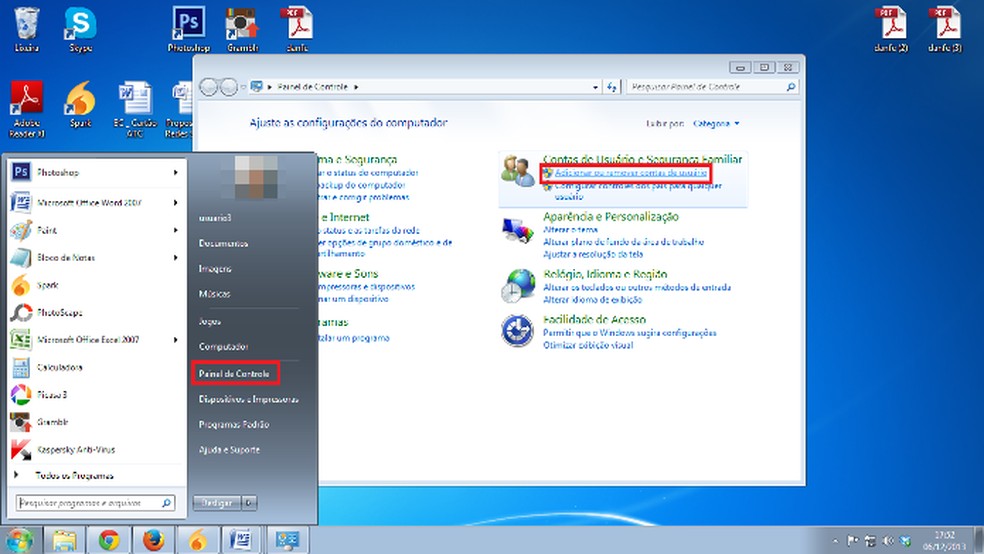
Task: Open the Recycle Bin desktop icon
Action: (x=26, y=29)
